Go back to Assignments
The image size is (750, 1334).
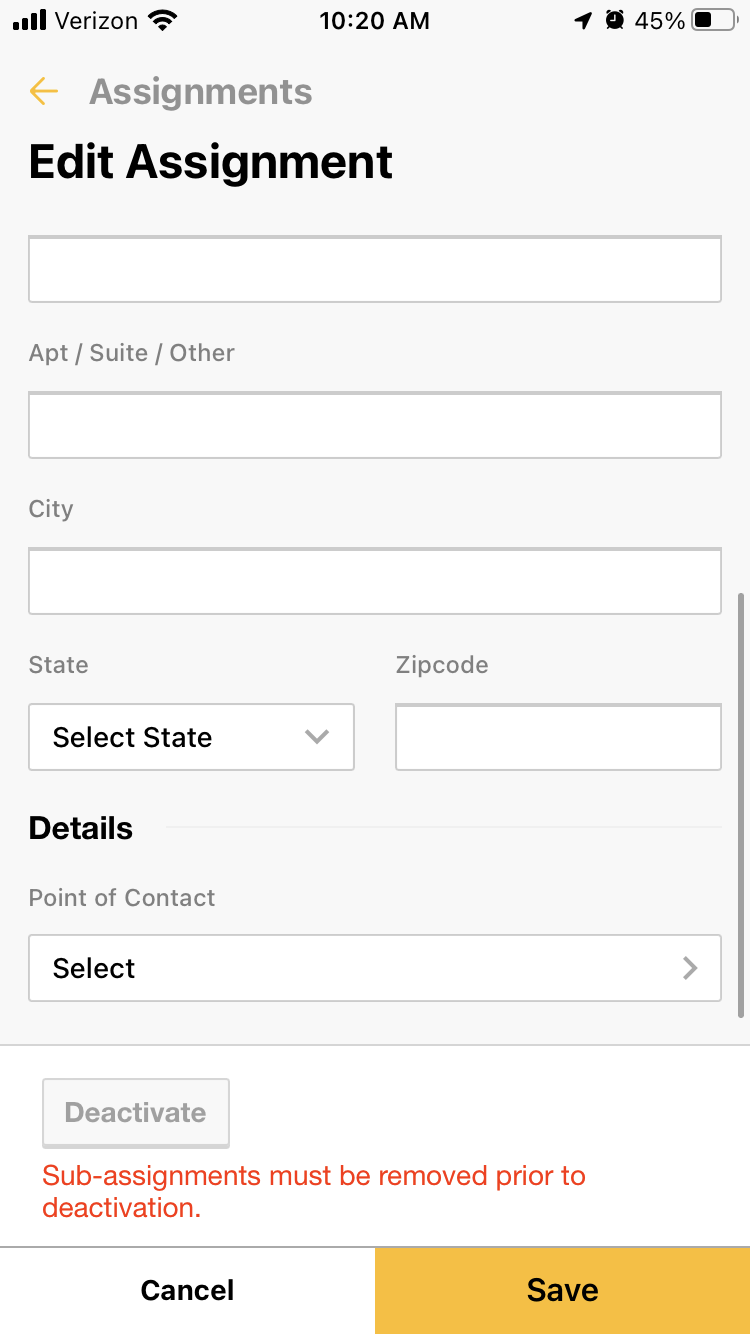(x=201, y=92)
